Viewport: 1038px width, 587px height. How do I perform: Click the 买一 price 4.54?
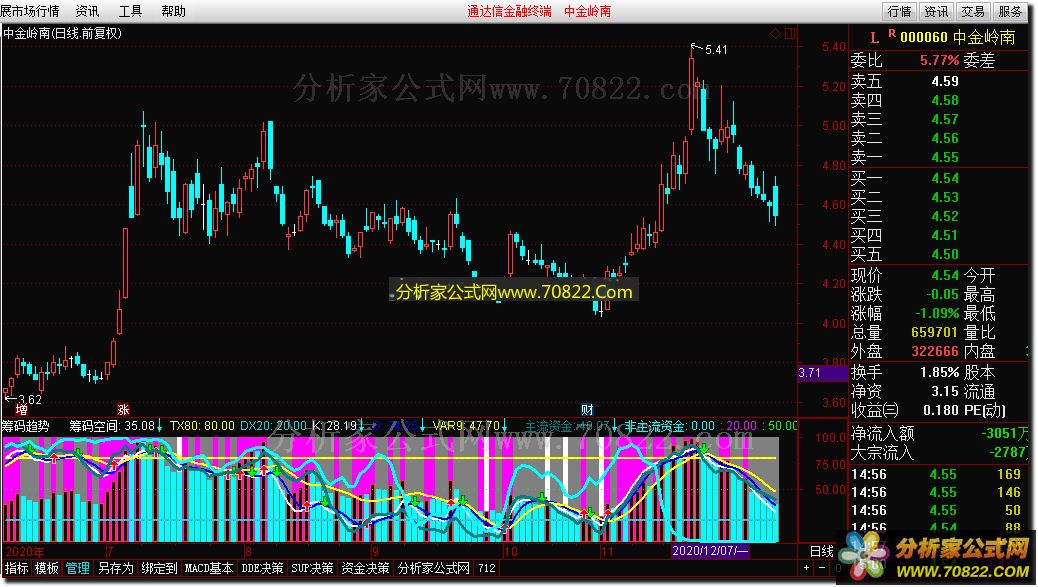coord(945,178)
